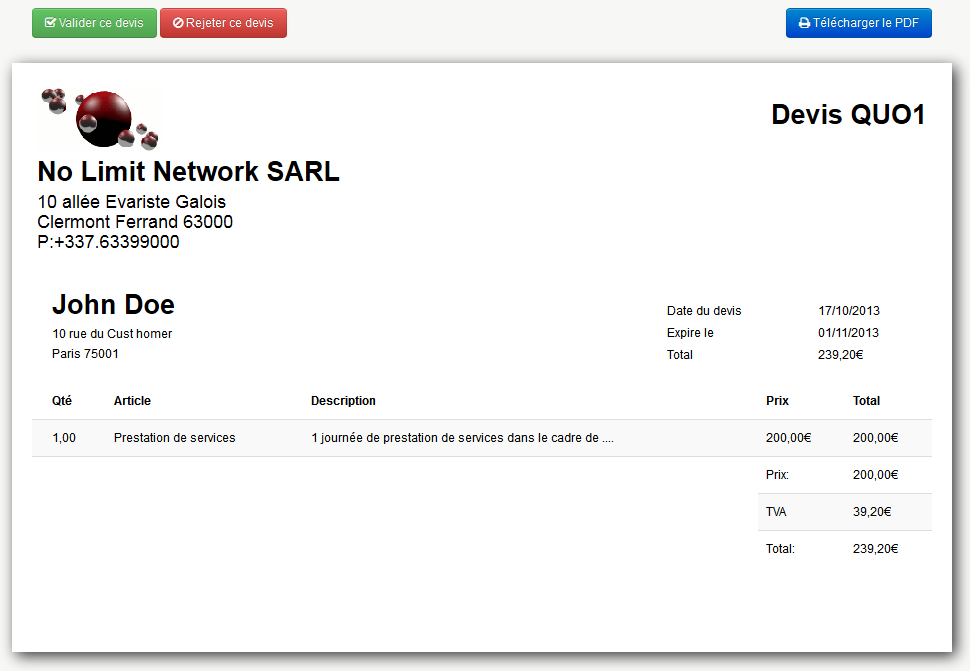Click the checkmark icon on Valider button
Screen dimensions: 970x671
(50, 23)
